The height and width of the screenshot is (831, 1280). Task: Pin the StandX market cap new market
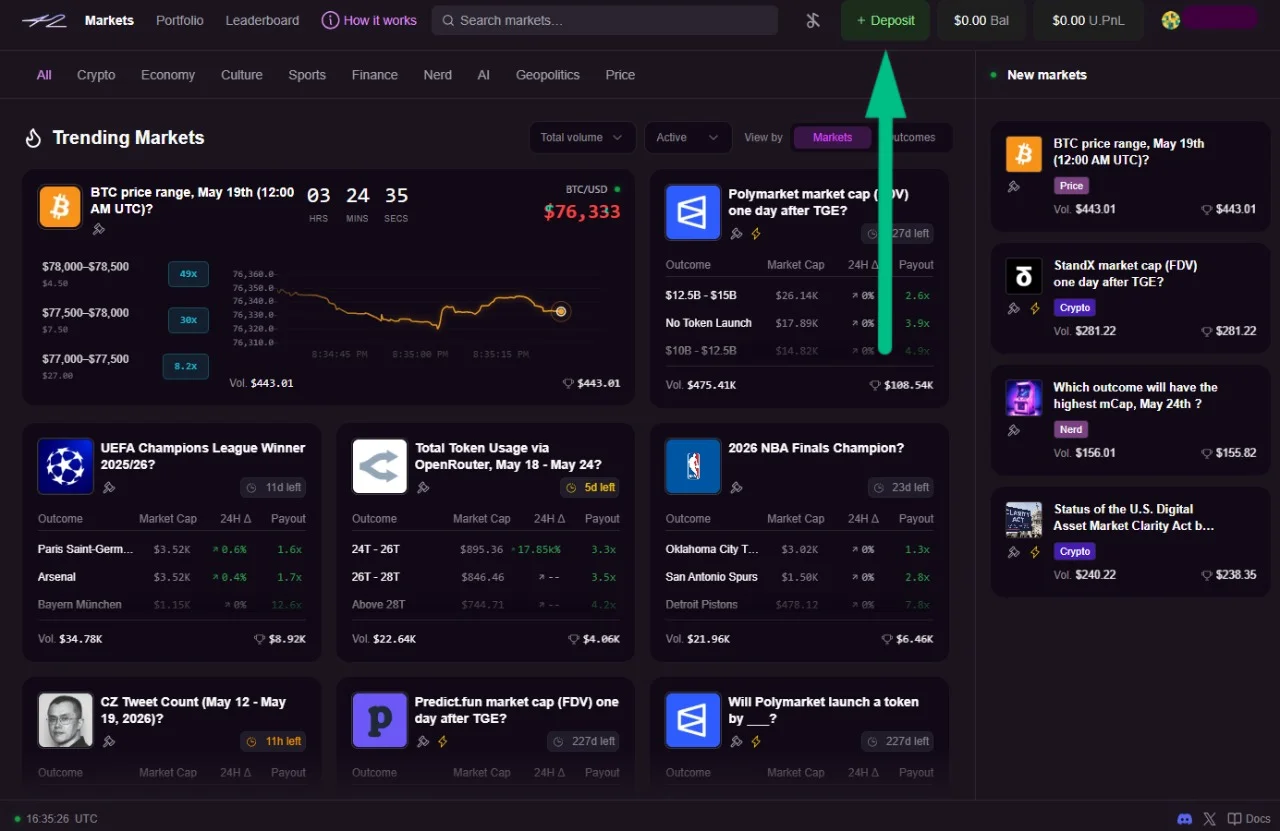1014,308
